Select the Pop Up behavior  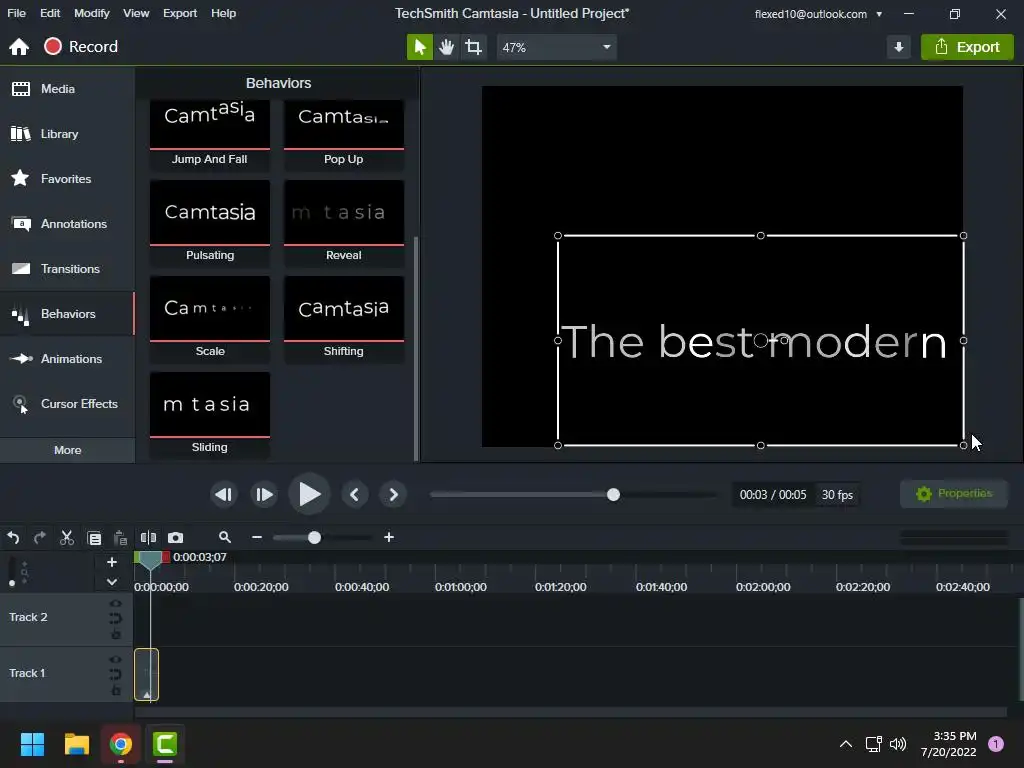[344, 135]
